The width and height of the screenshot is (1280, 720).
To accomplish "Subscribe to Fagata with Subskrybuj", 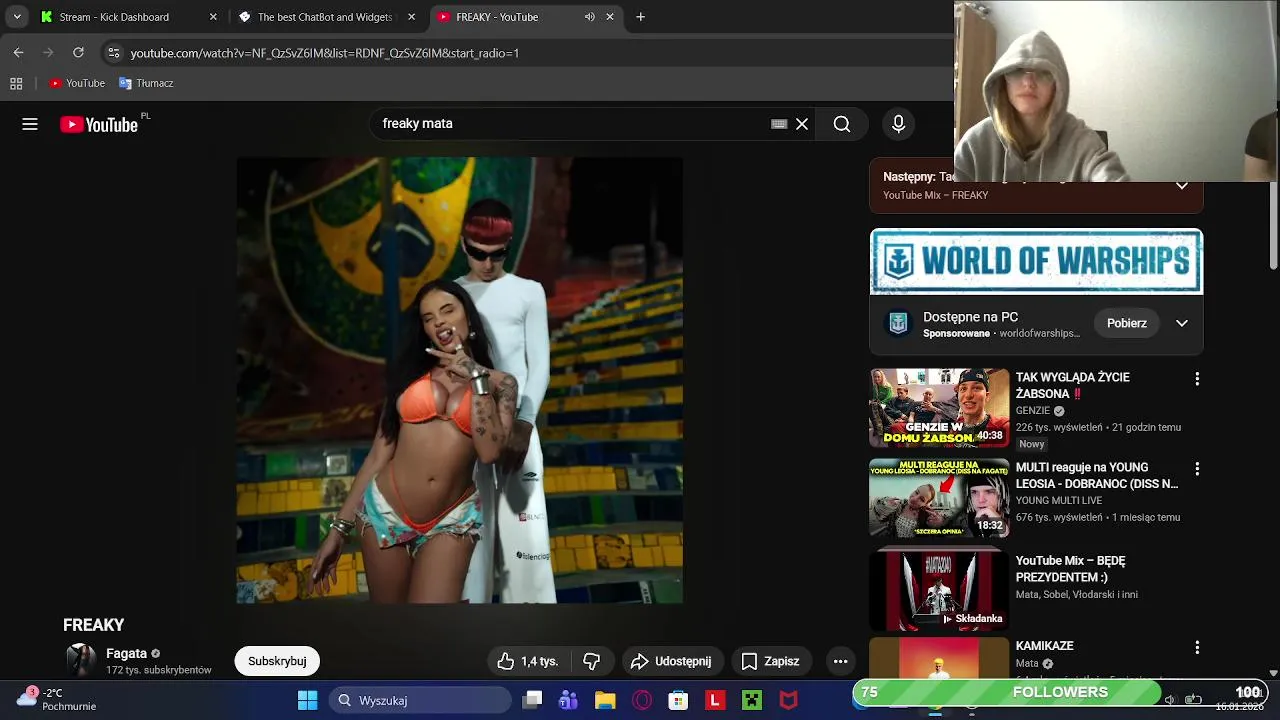I will tap(277, 661).
